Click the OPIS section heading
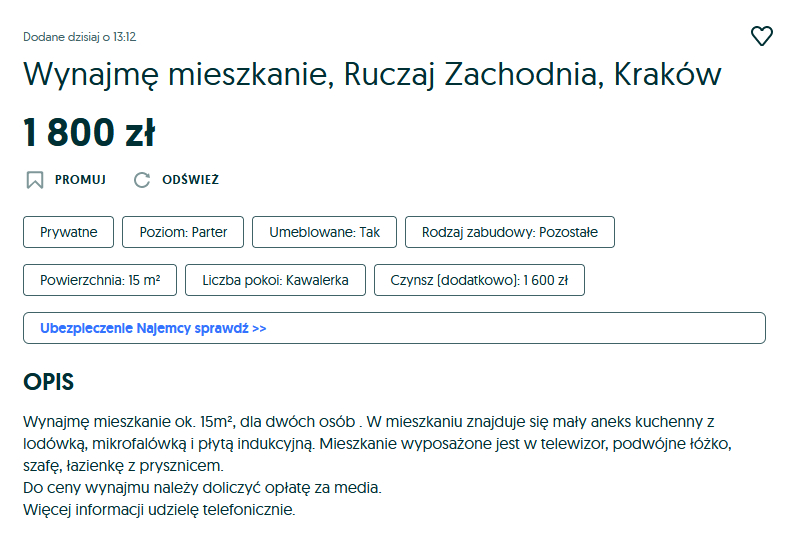Screen dimensions: 790x541 [49, 382]
